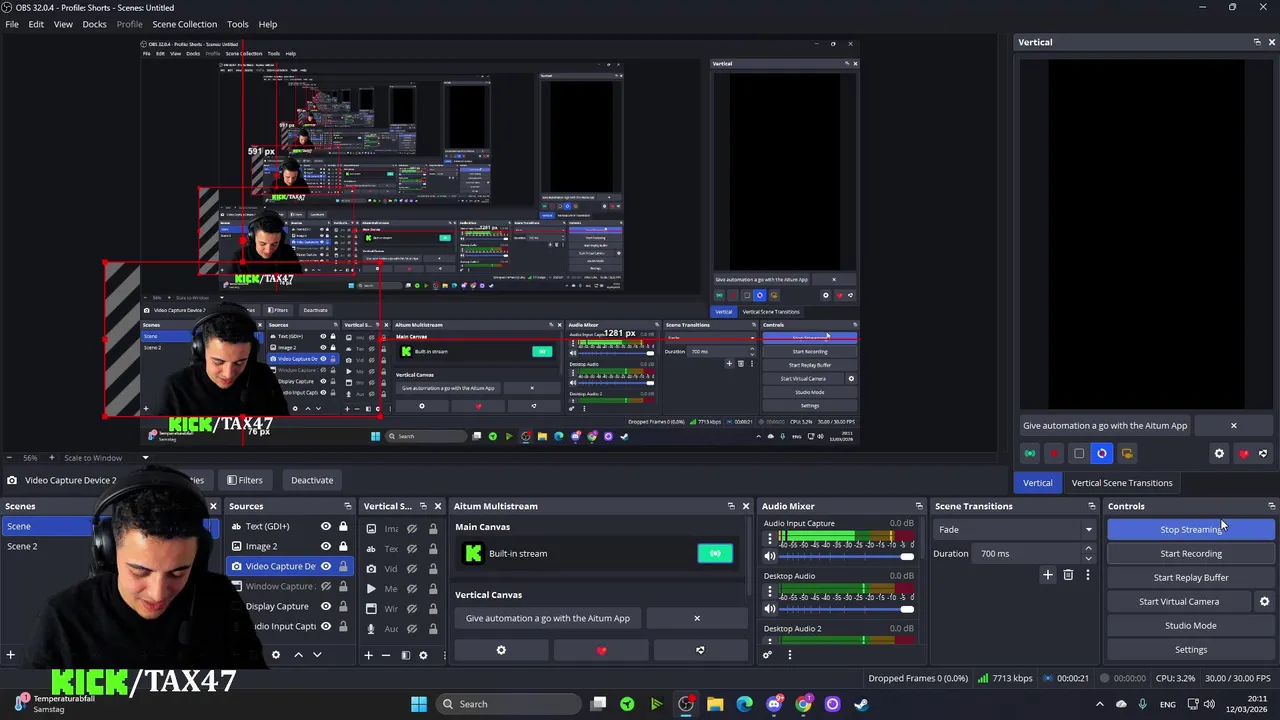The width and height of the screenshot is (1280, 720).
Task: Open the Tools menu
Action: (x=237, y=24)
